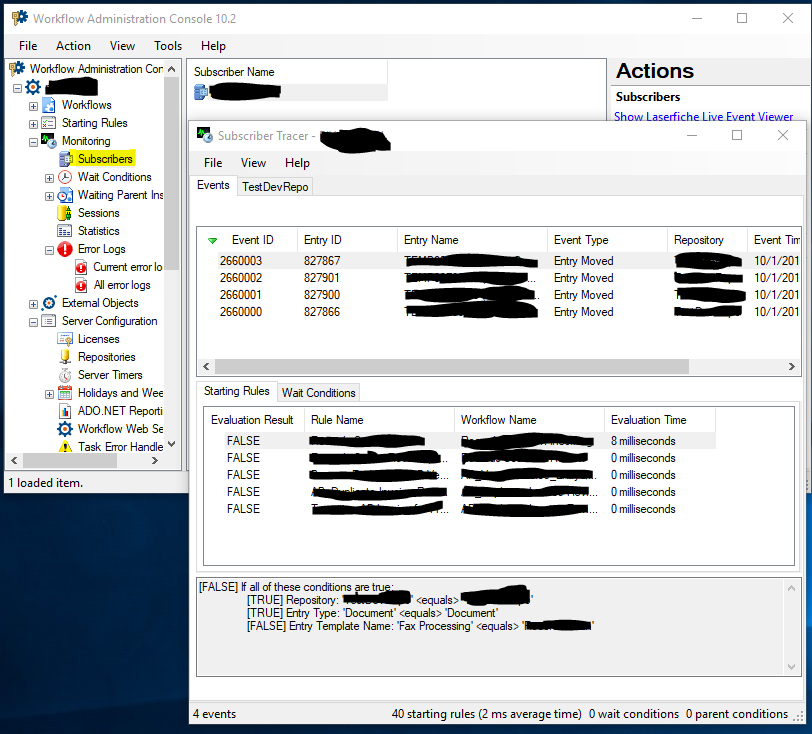Viewport: 812px width, 734px height.
Task: Select the Starting Rules tab in tracer
Action: click(237, 391)
